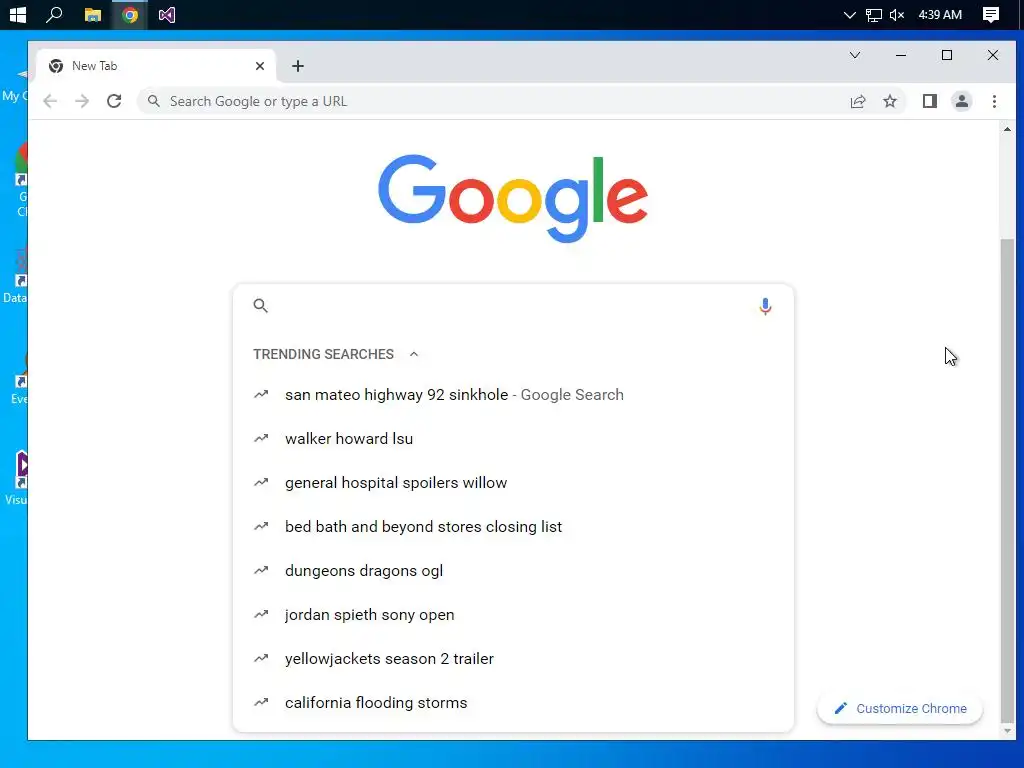Choose walker howard lsu suggestion
Viewport: 1024px width, 768px height.
click(x=513, y=439)
